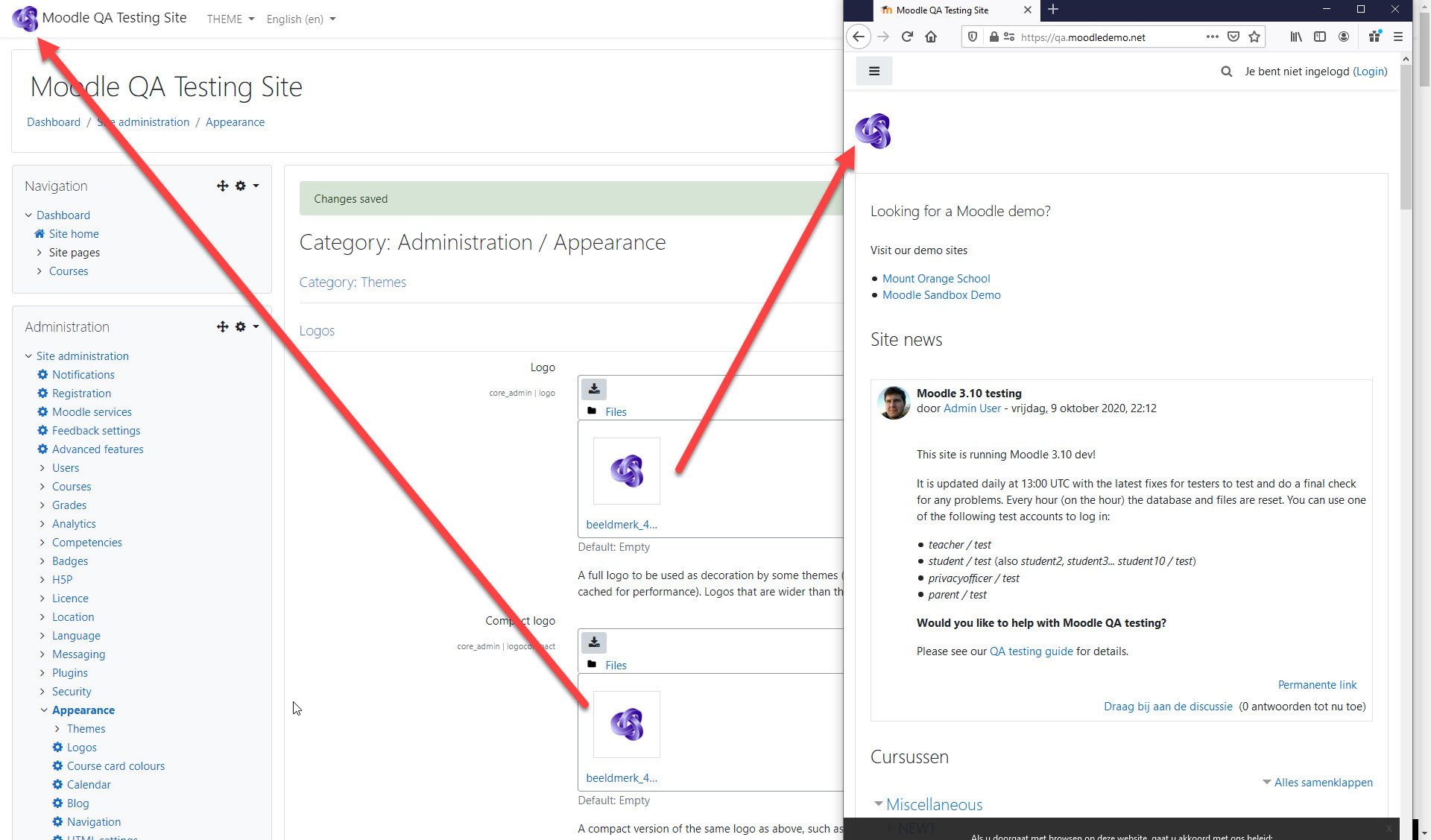
Task: Expand the Site pages tree node
Action: 40,252
